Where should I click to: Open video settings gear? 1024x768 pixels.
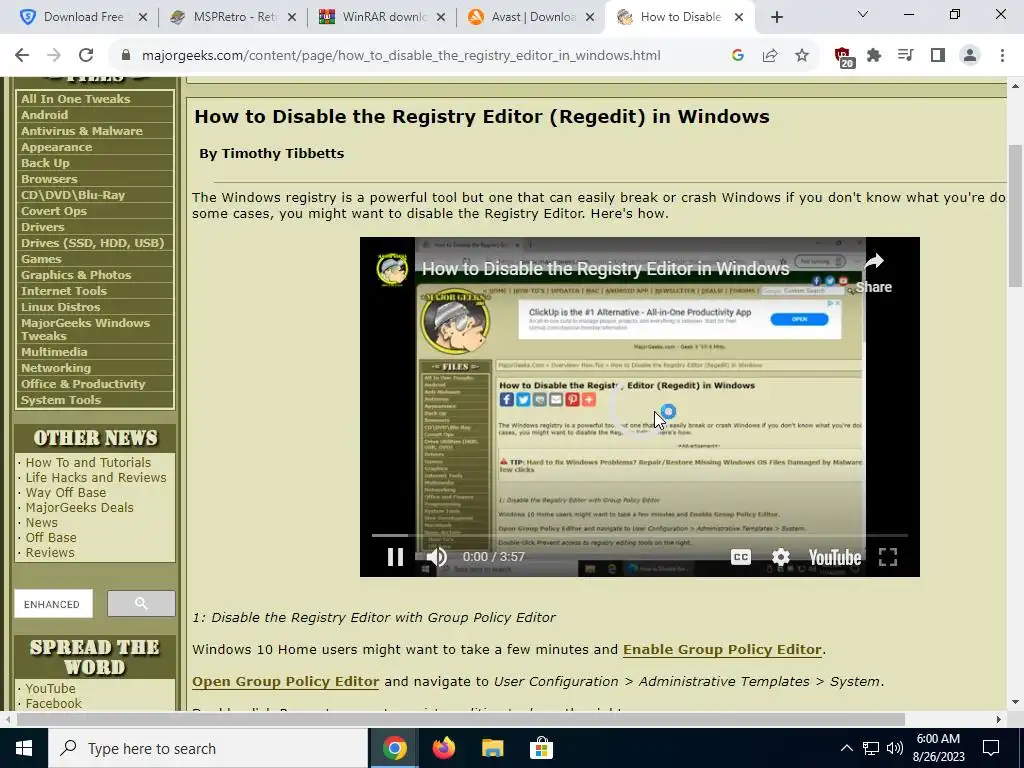pyautogui.click(x=780, y=556)
